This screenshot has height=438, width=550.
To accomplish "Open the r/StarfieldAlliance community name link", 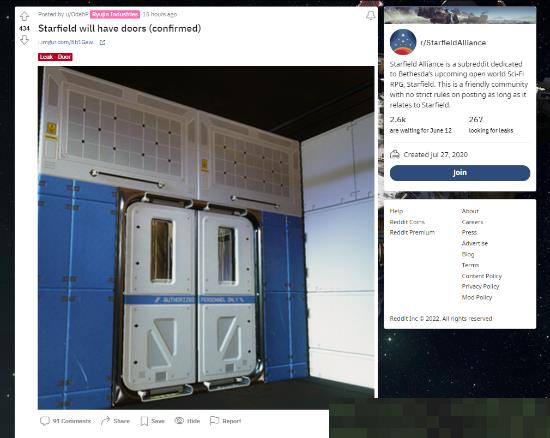I will pyautogui.click(x=453, y=43).
